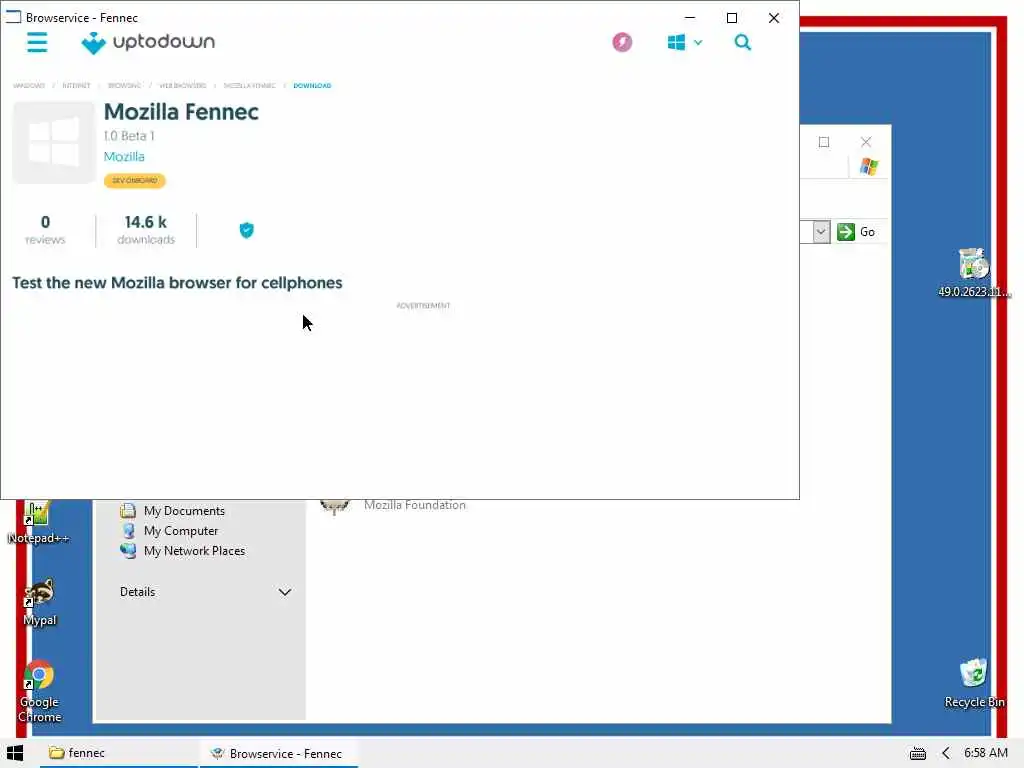Close the background Explorer window
This screenshot has width=1024, height=768.
pyautogui.click(x=866, y=142)
